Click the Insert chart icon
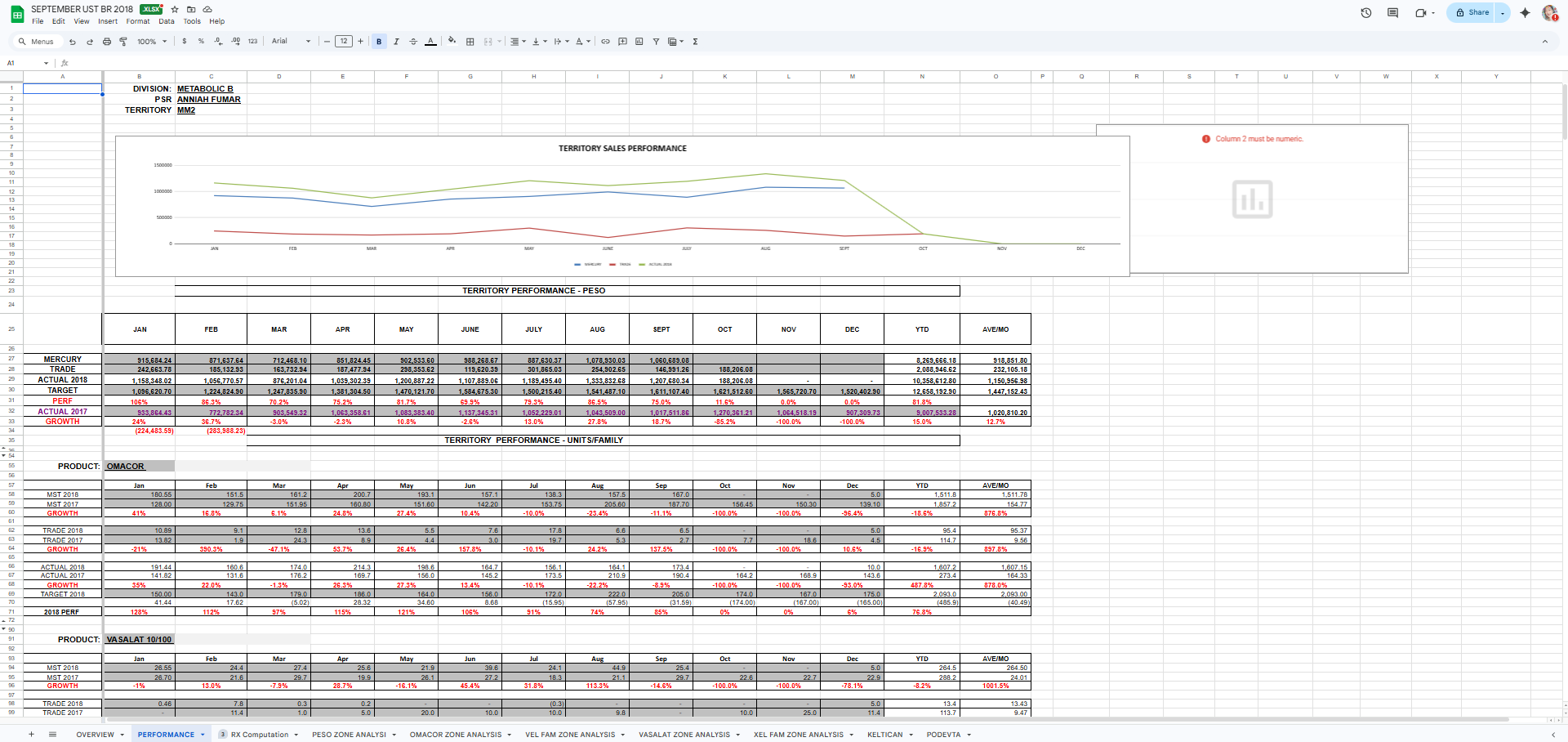The height and width of the screenshot is (742, 1568). click(x=639, y=42)
